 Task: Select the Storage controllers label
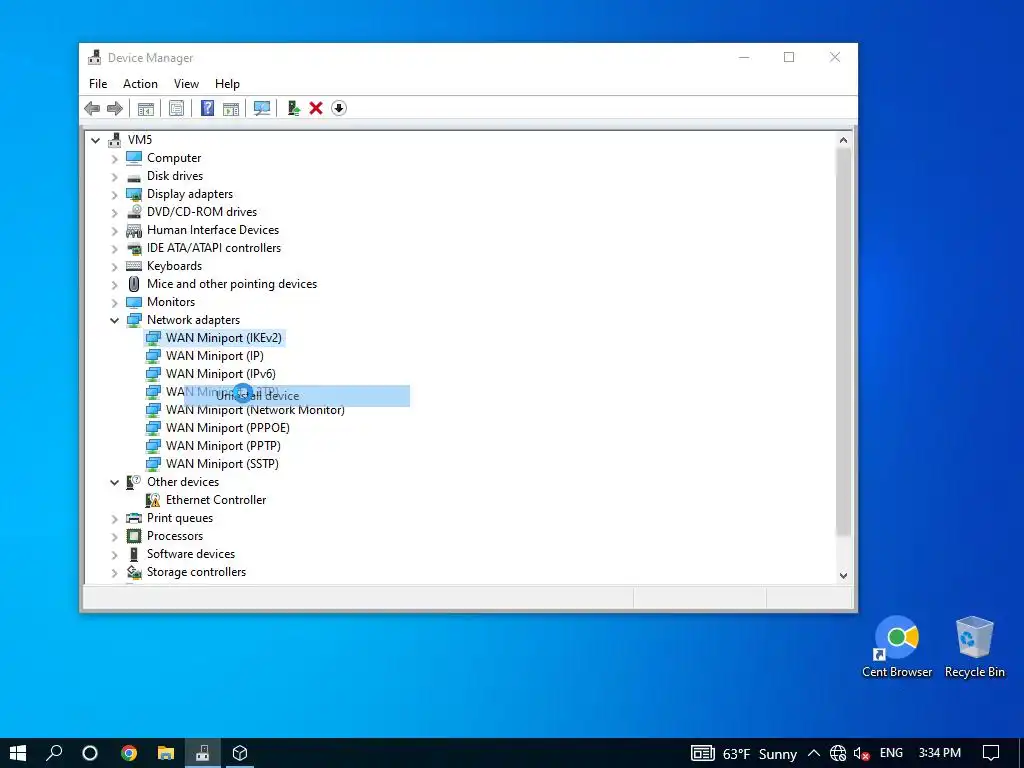[197, 572]
